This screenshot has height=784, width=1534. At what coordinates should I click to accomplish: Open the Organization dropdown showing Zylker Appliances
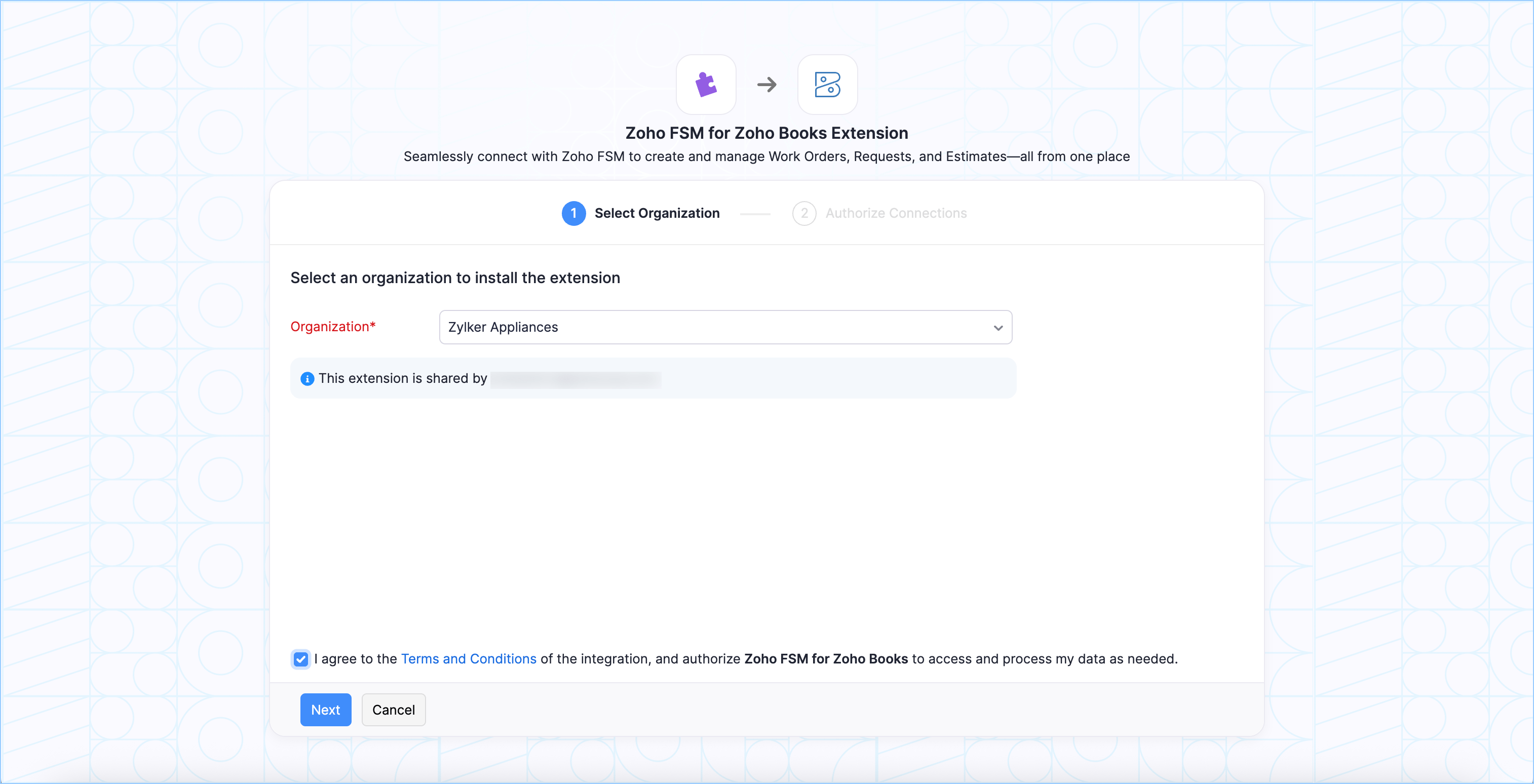[715, 327]
